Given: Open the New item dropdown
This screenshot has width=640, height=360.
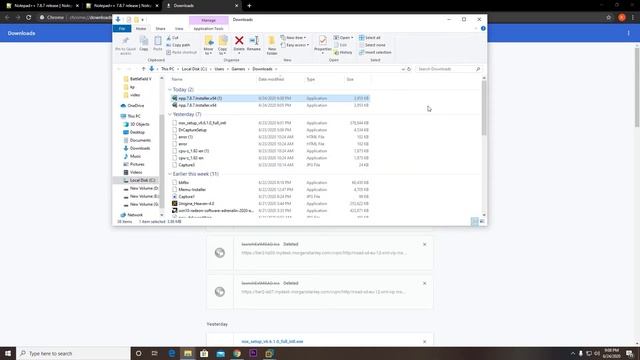Looking at the screenshot, I should pos(293,38).
